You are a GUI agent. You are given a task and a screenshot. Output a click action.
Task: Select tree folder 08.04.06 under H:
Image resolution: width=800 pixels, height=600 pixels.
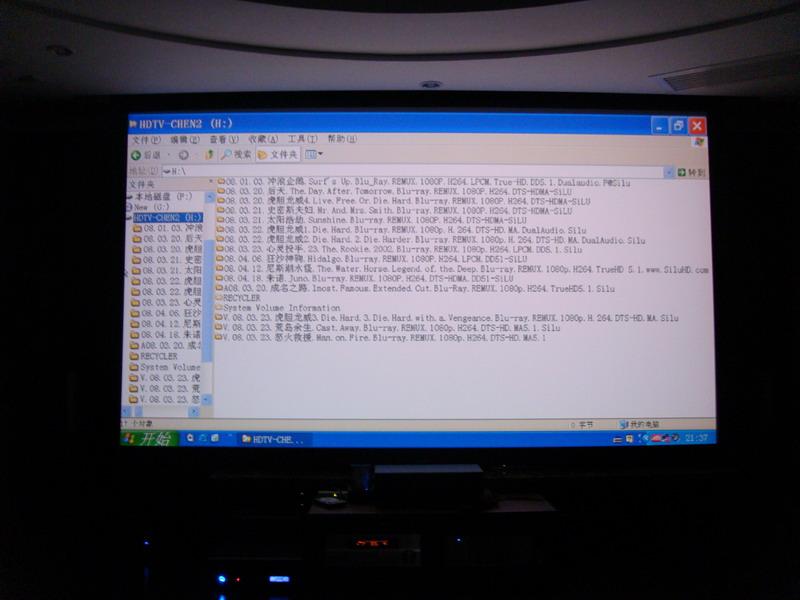click(x=167, y=313)
